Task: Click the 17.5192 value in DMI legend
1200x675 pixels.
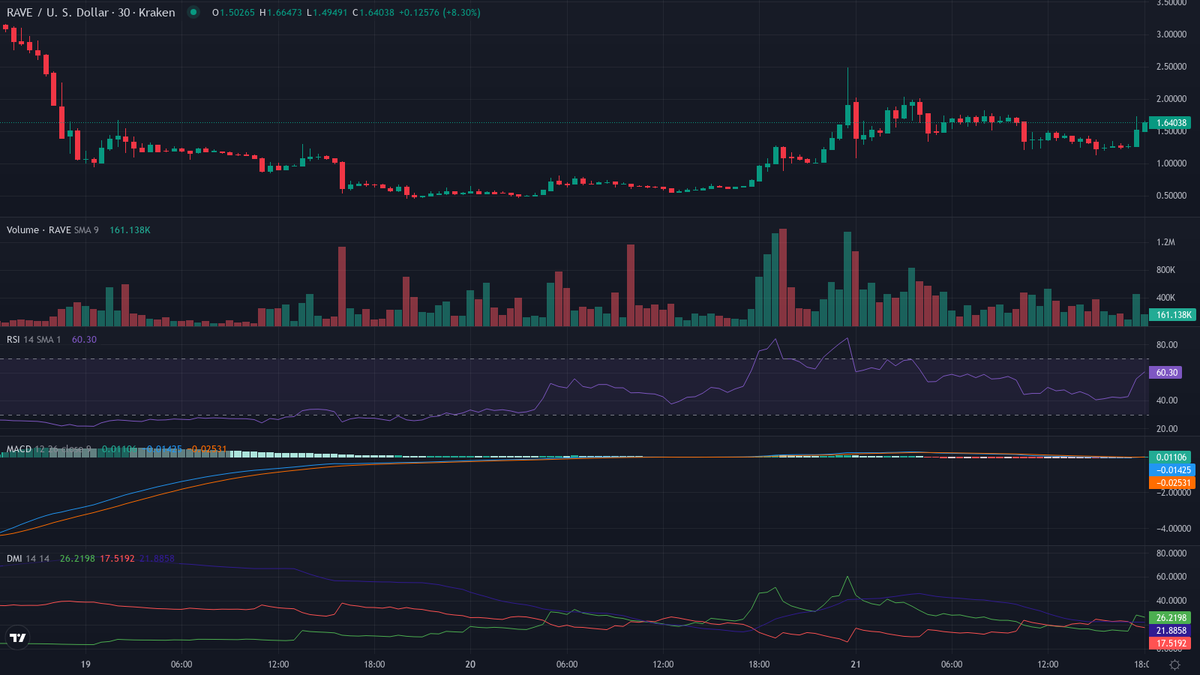Action: 118,559
